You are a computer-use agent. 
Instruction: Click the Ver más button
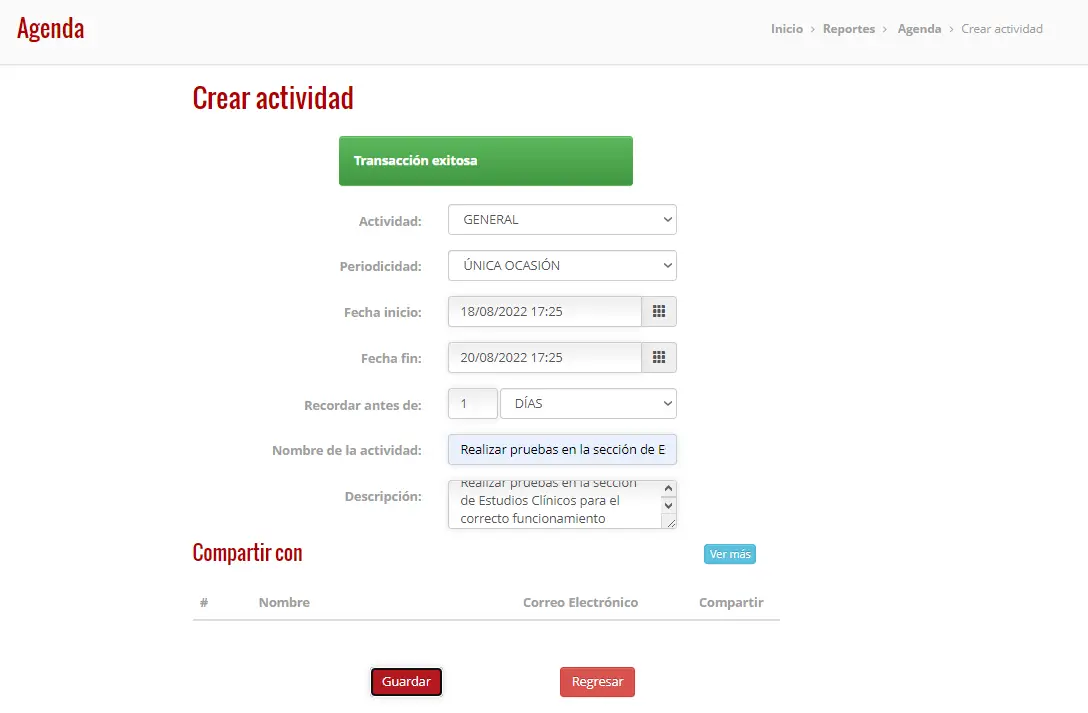(729, 554)
